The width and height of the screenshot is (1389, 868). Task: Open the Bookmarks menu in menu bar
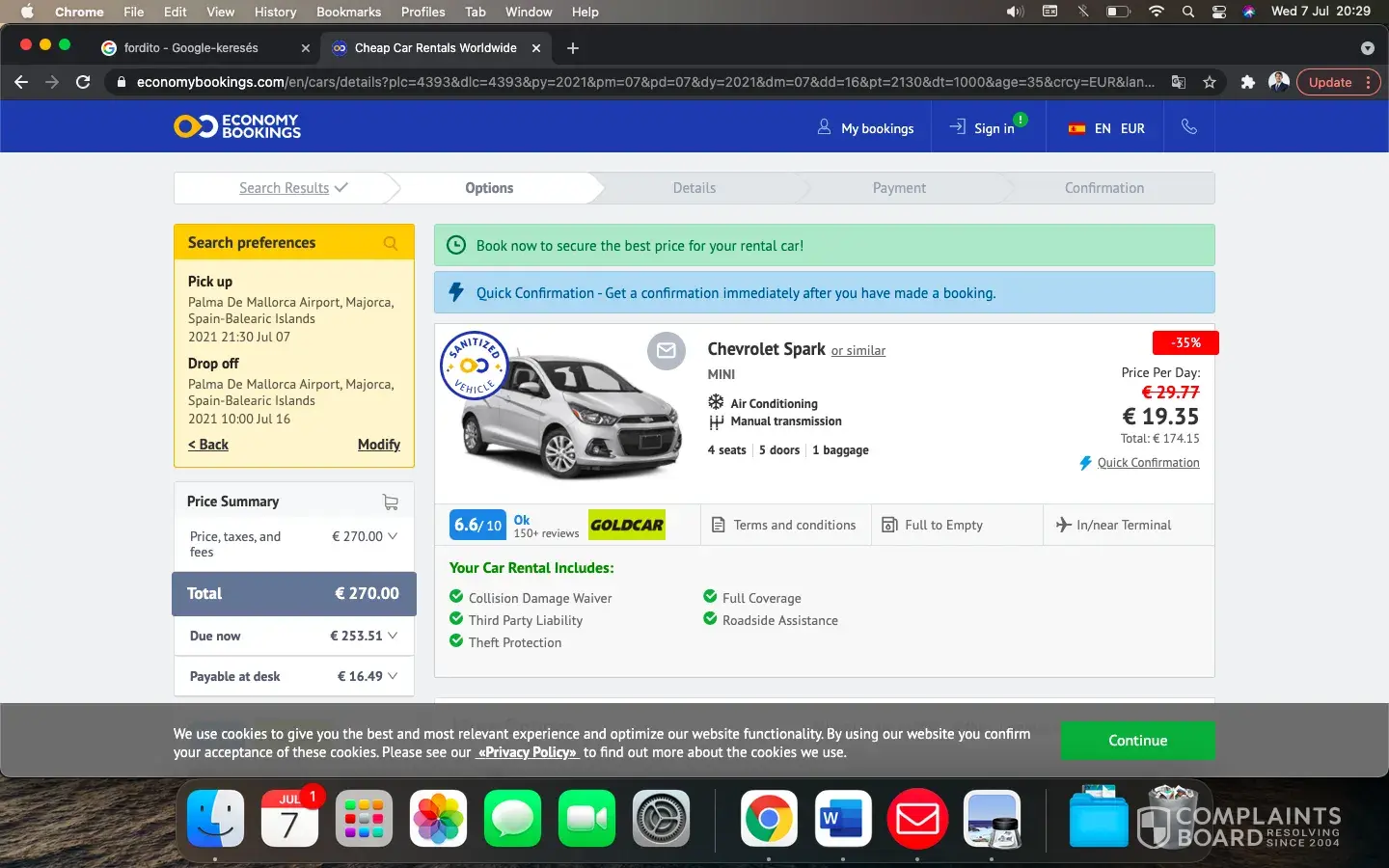348,12
